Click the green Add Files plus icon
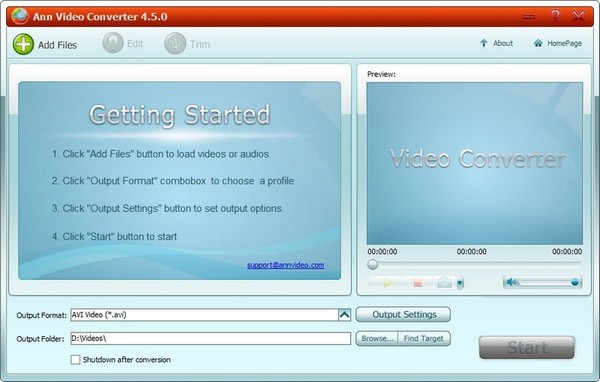 (x=23, y=44)
